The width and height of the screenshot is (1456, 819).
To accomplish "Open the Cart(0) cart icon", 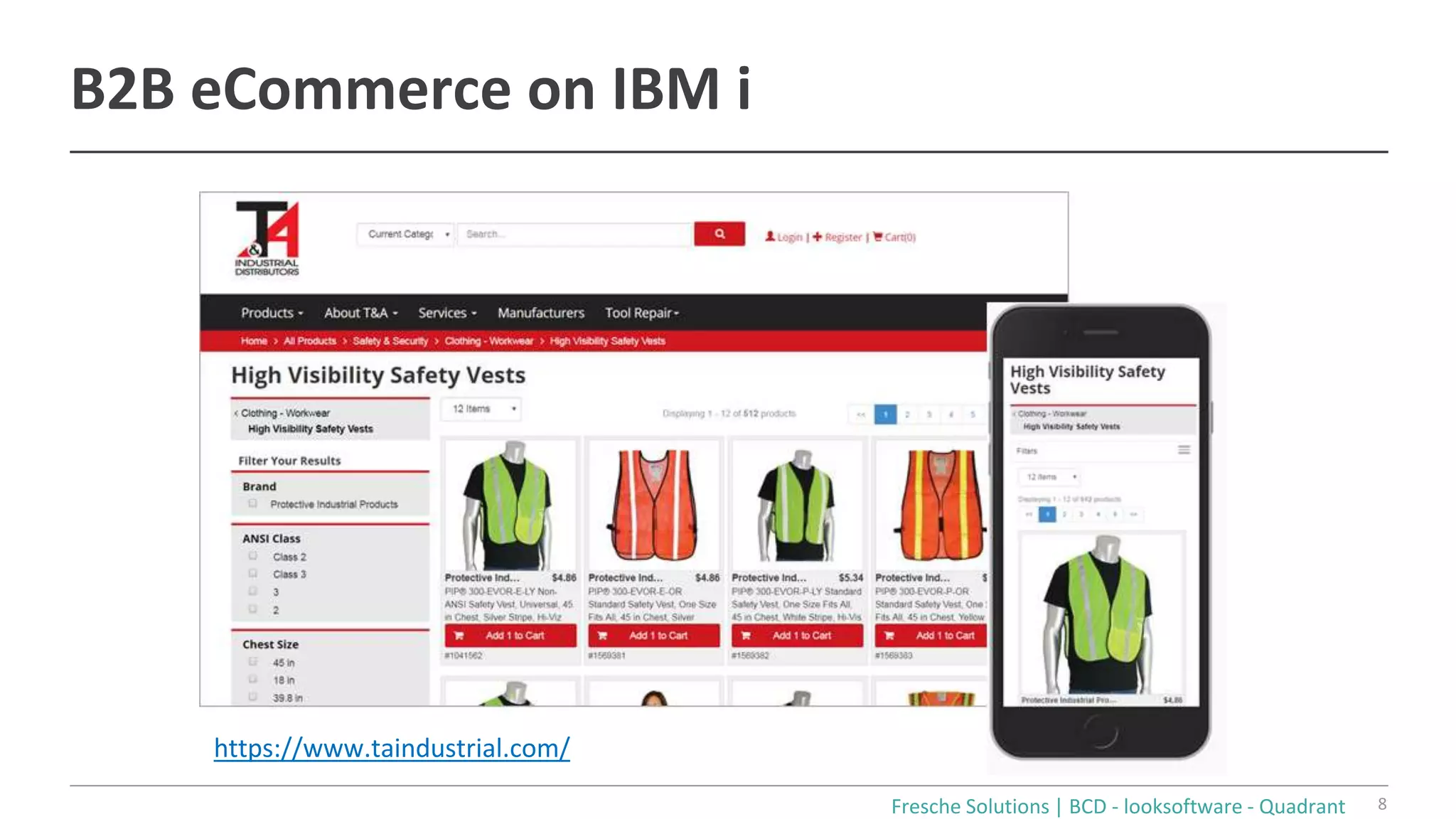I will 878,237.
